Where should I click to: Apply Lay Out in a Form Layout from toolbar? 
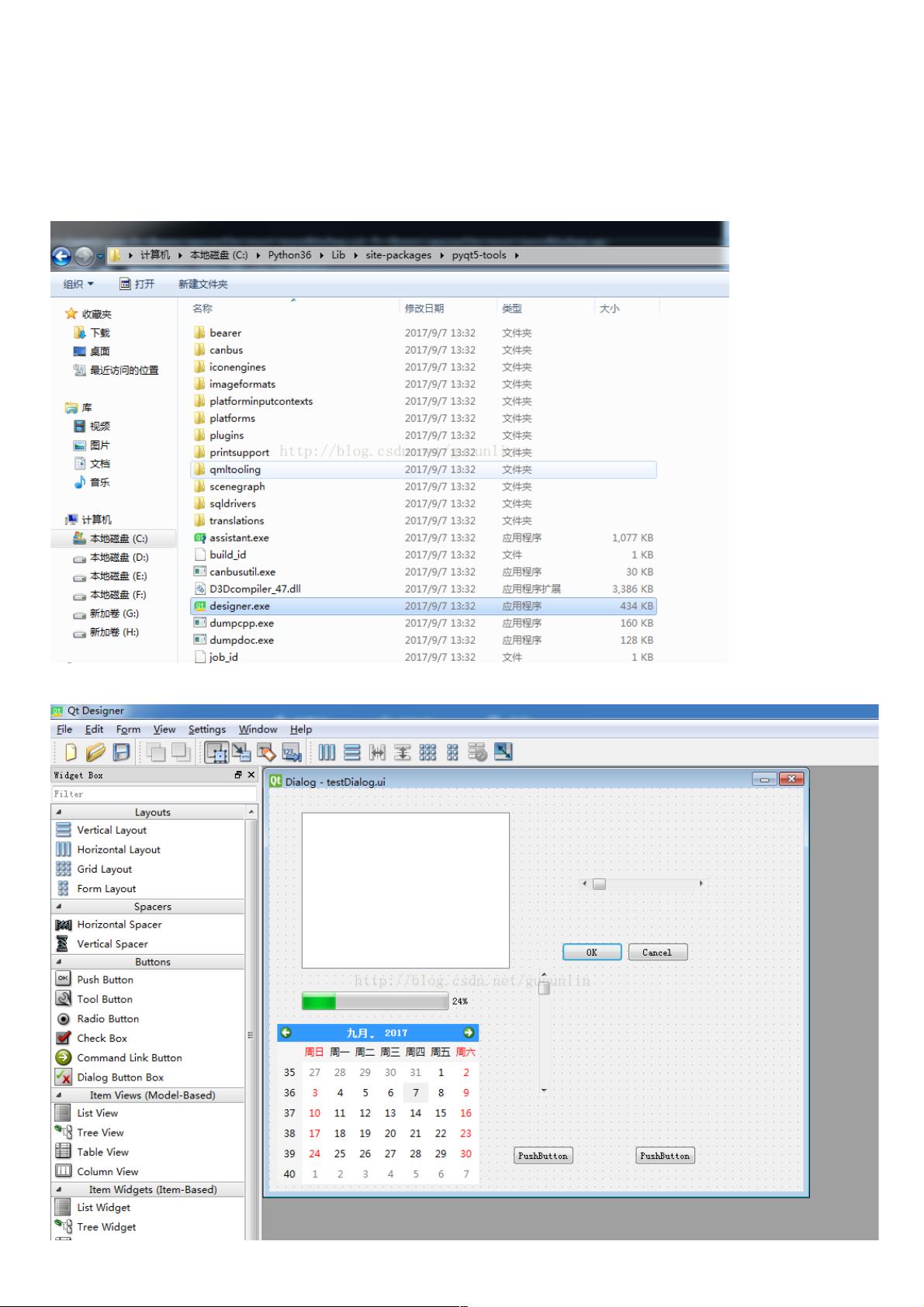pos(452,752)
